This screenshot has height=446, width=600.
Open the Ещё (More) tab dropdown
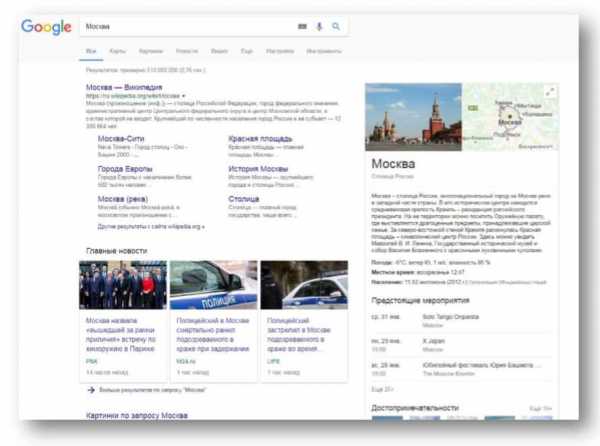[246, 50]
